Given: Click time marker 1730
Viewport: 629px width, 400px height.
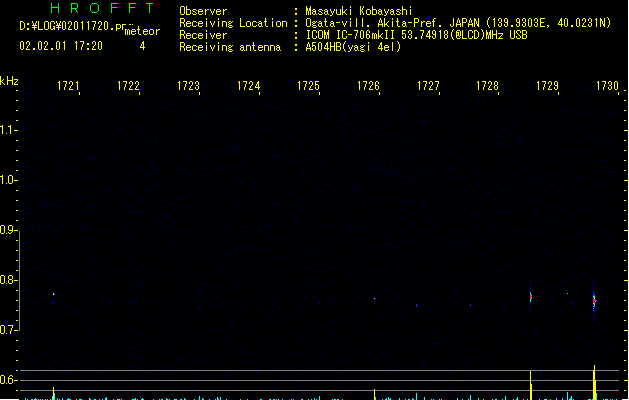Looking at the screenshot, I should (607, 86).
